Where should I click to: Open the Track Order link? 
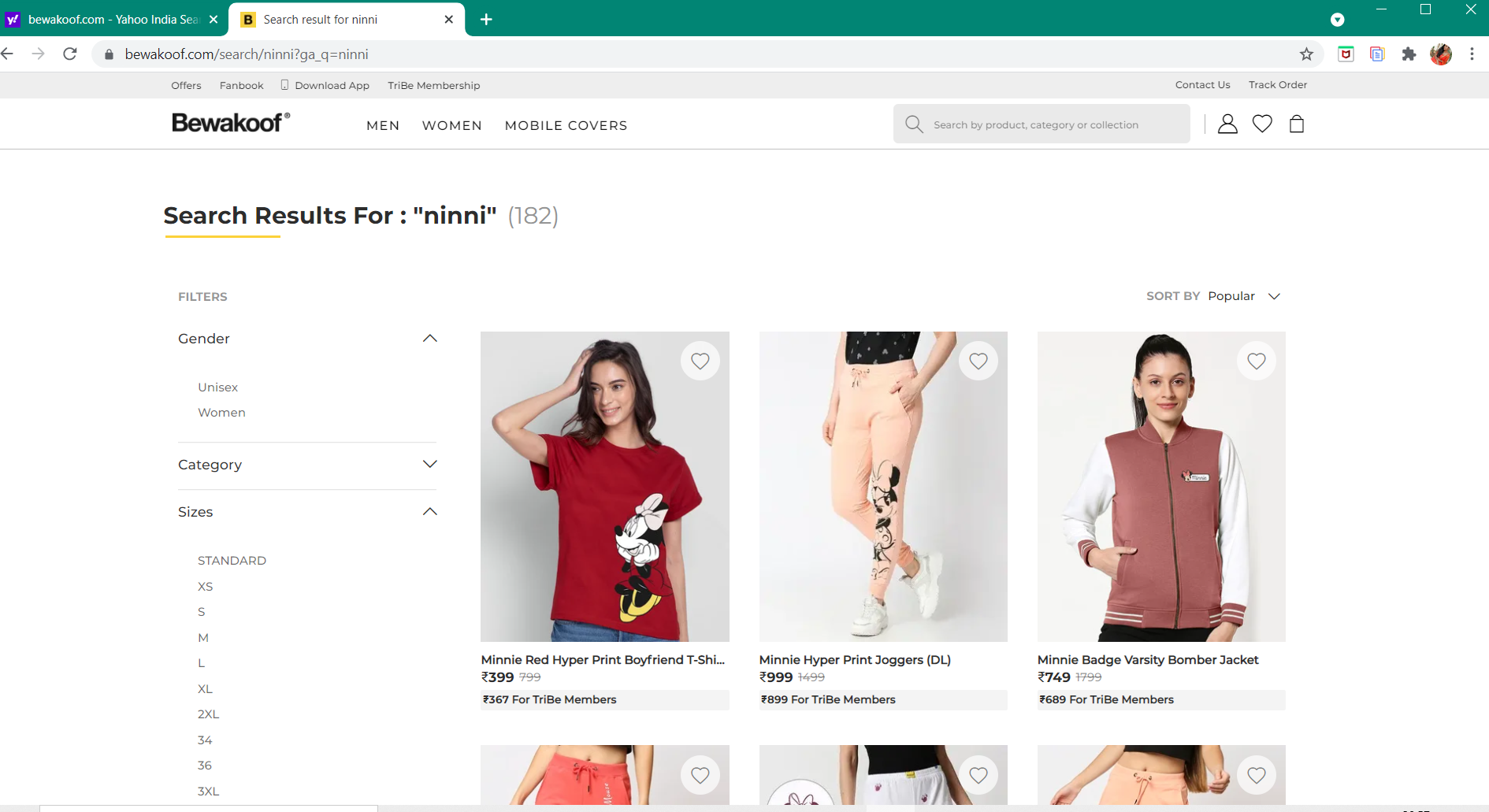point(1277,85)
